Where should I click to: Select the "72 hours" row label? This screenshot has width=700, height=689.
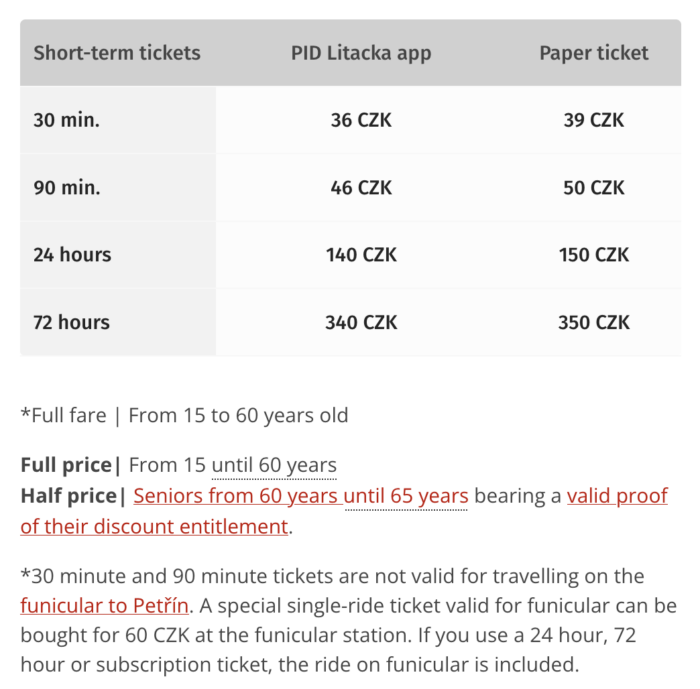tap(72, 322)
